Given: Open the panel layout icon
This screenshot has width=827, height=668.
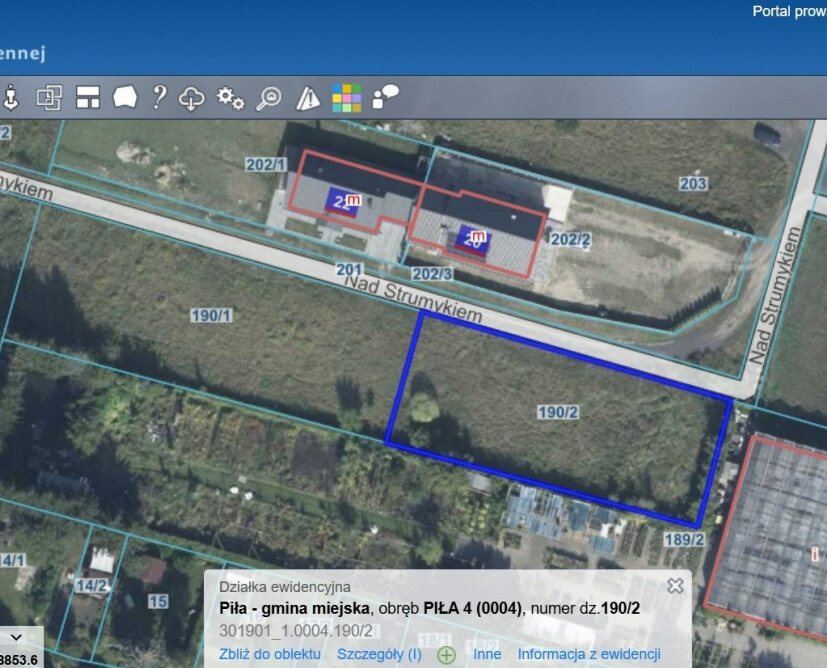Looking at the screenshot, I should (88, 97).
